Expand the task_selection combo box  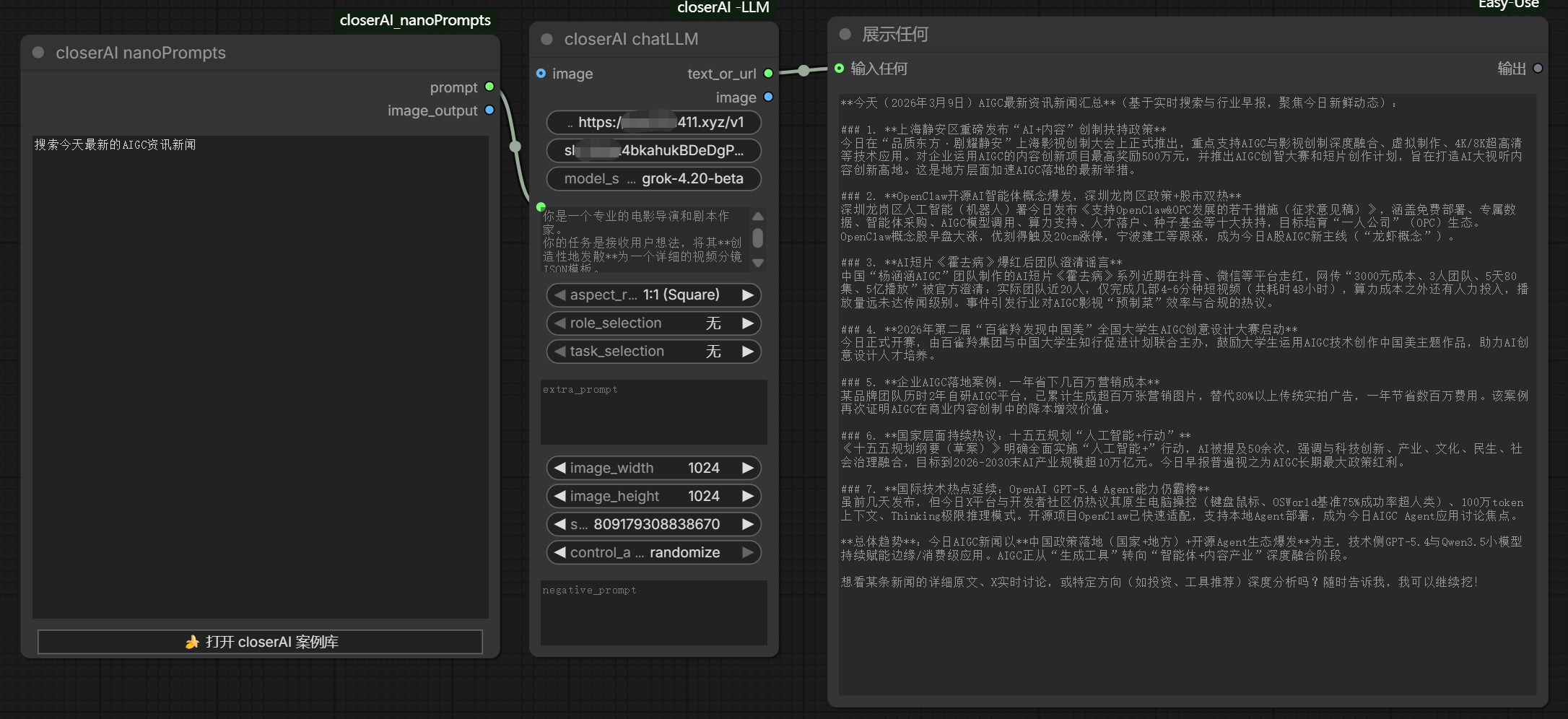(x=653, y=351)
